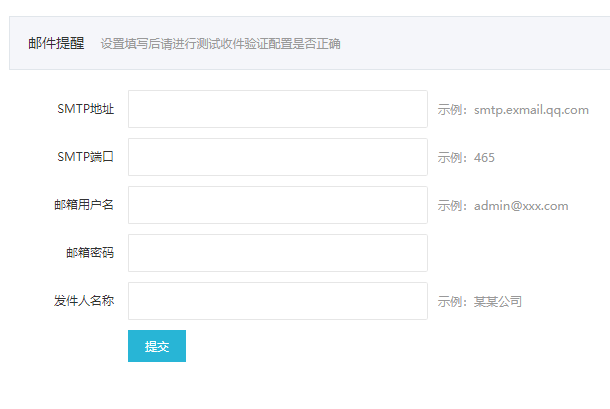Click the header description about testing configuration
610x409 pixels.
pyautogui.click(x=220, y=45)
